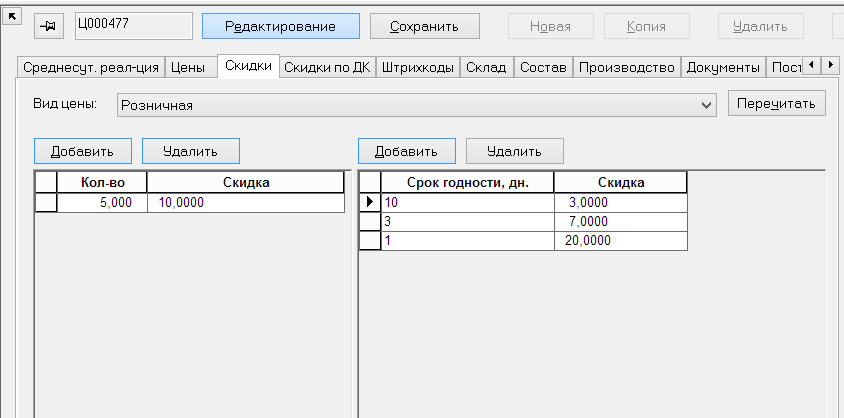Click the Редактирование button

[280, 26]
